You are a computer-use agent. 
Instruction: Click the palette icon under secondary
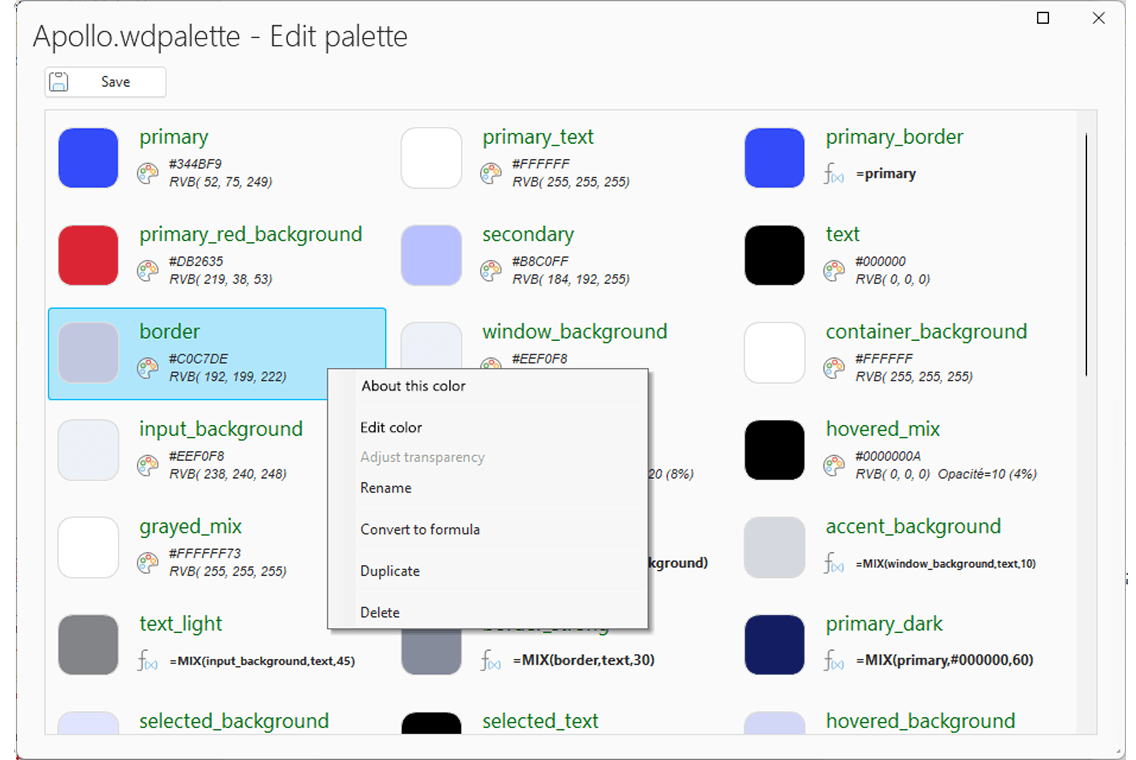(x=491, y=271)
